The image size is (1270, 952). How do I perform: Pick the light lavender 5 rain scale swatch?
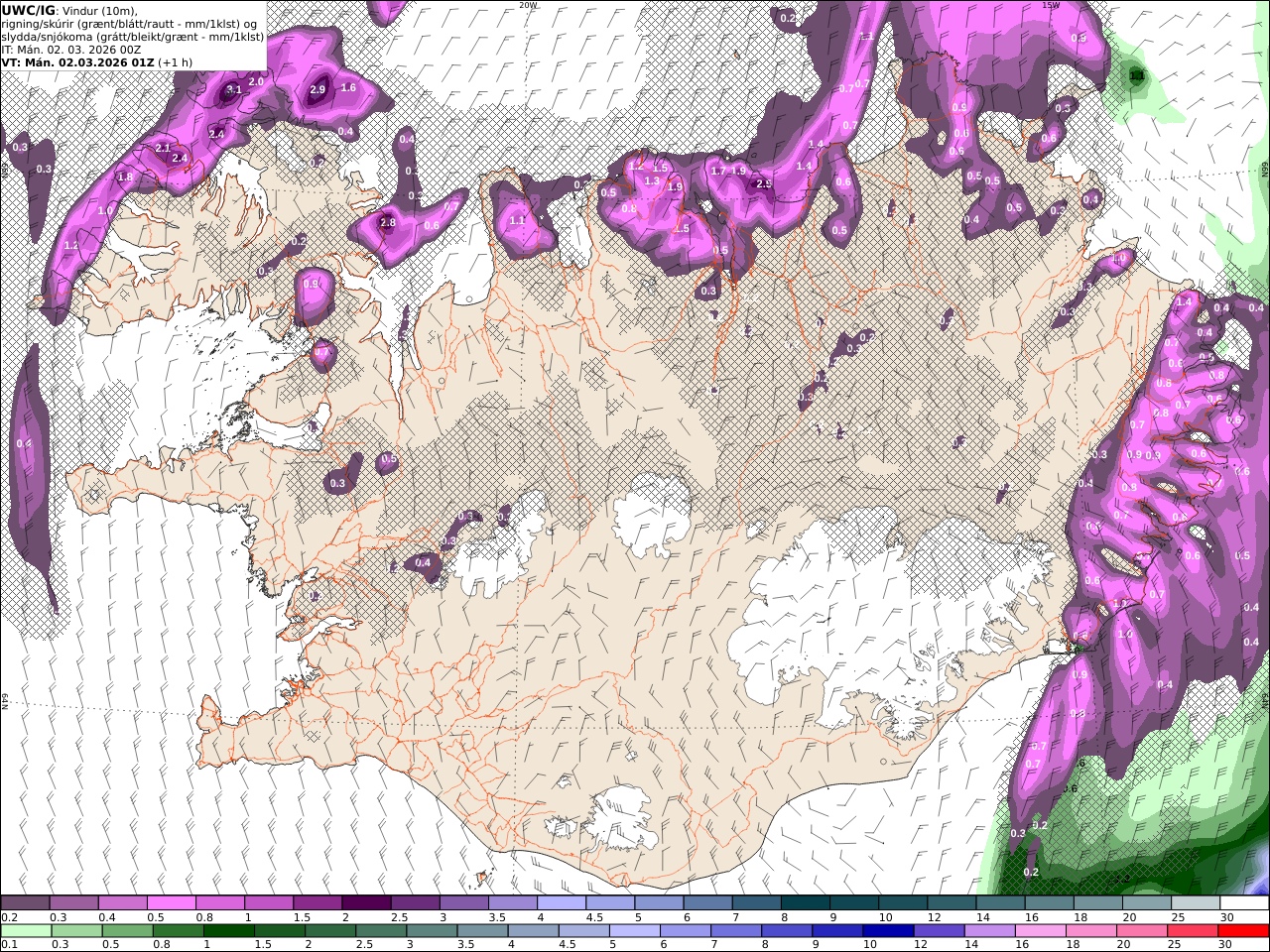pos(635,931)
